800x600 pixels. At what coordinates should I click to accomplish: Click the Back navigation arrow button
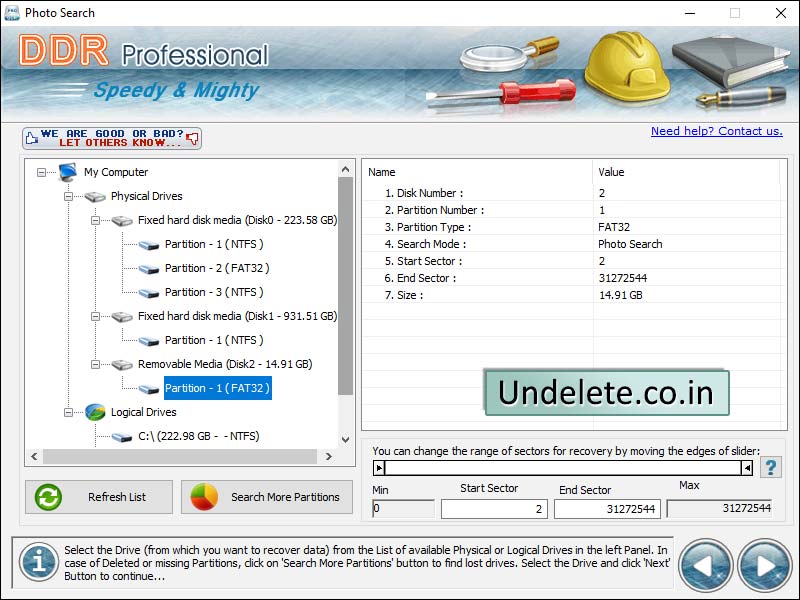point(704,565)
